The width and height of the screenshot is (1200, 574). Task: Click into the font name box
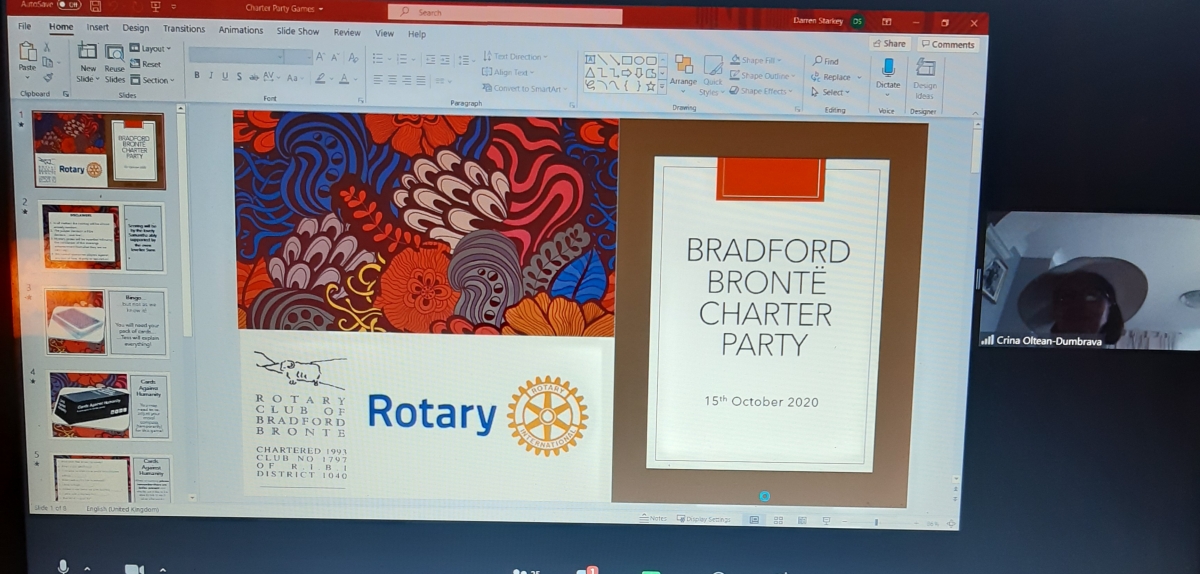(238, 56)
